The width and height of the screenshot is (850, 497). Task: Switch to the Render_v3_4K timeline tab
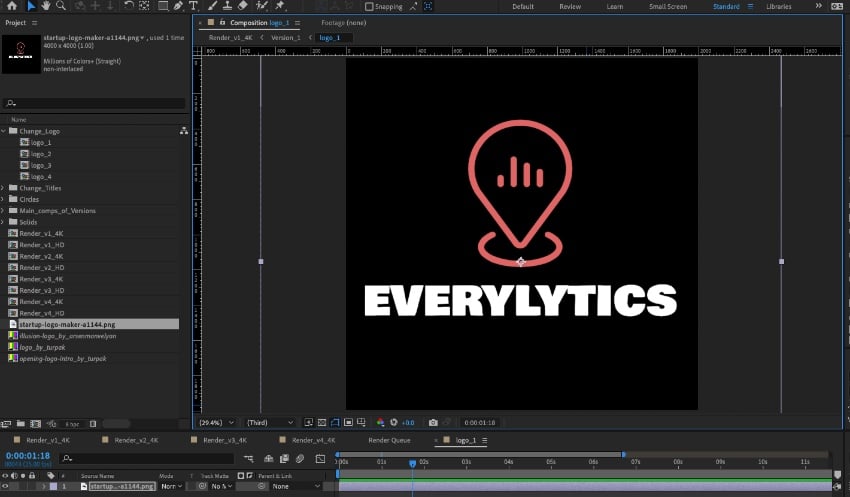click(x=224, y=440)
